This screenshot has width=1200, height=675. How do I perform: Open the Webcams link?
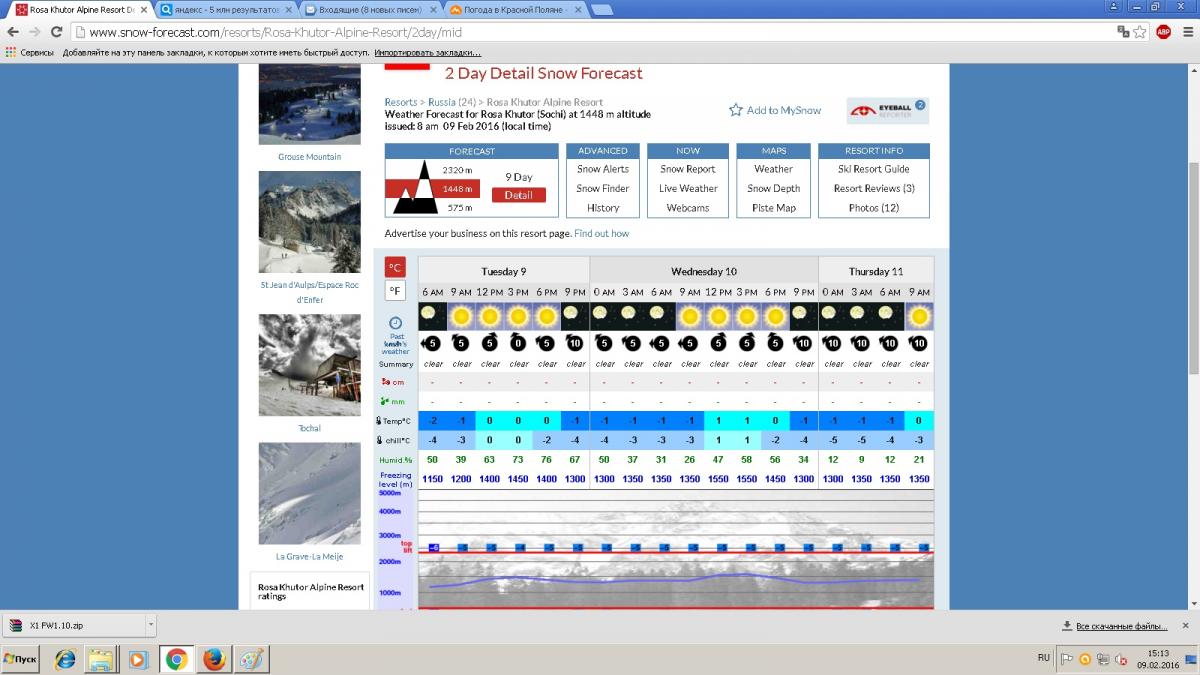click(688, 208)
